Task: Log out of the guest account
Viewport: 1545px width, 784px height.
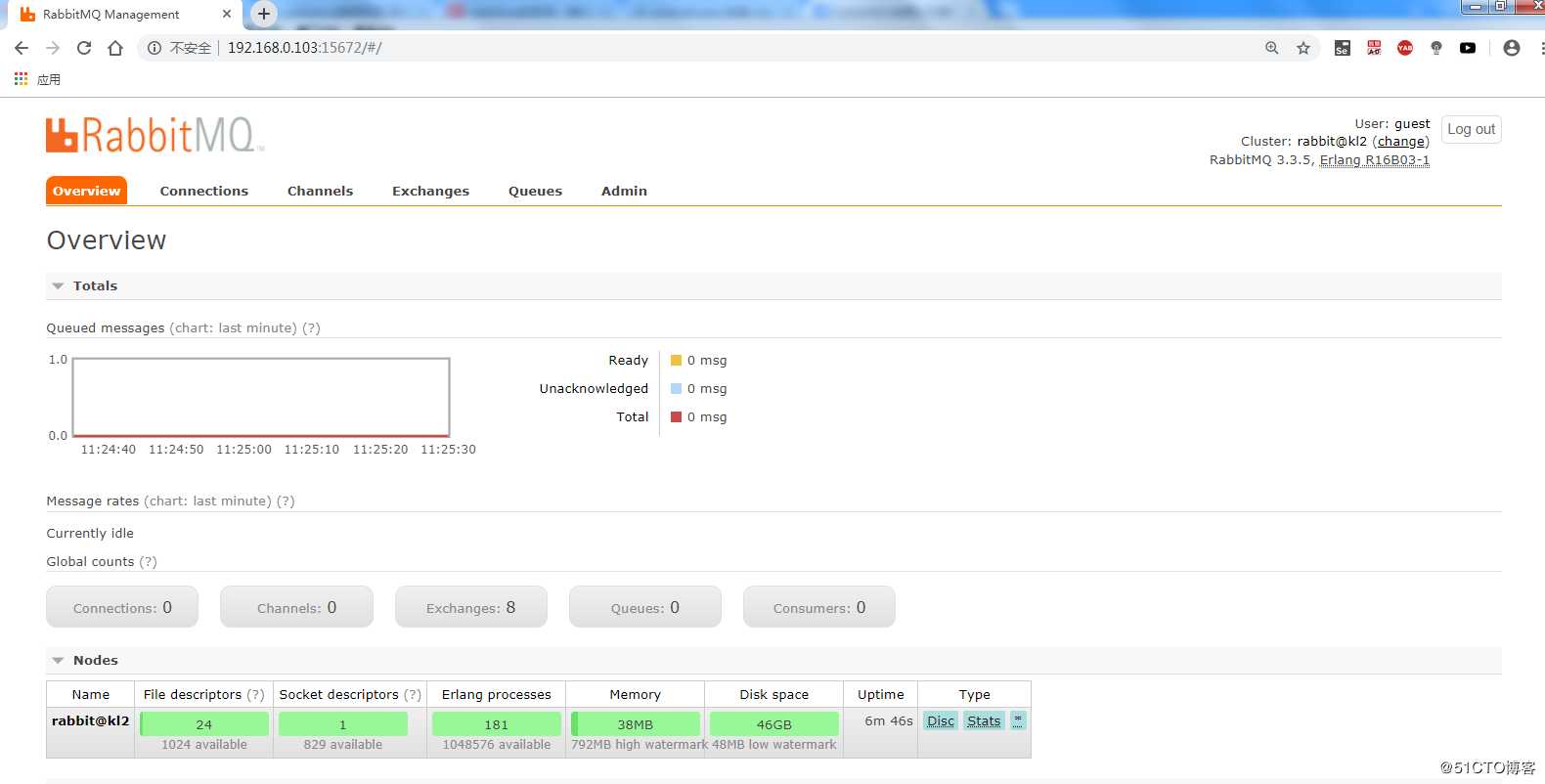Action: (x=1471, y=129)
